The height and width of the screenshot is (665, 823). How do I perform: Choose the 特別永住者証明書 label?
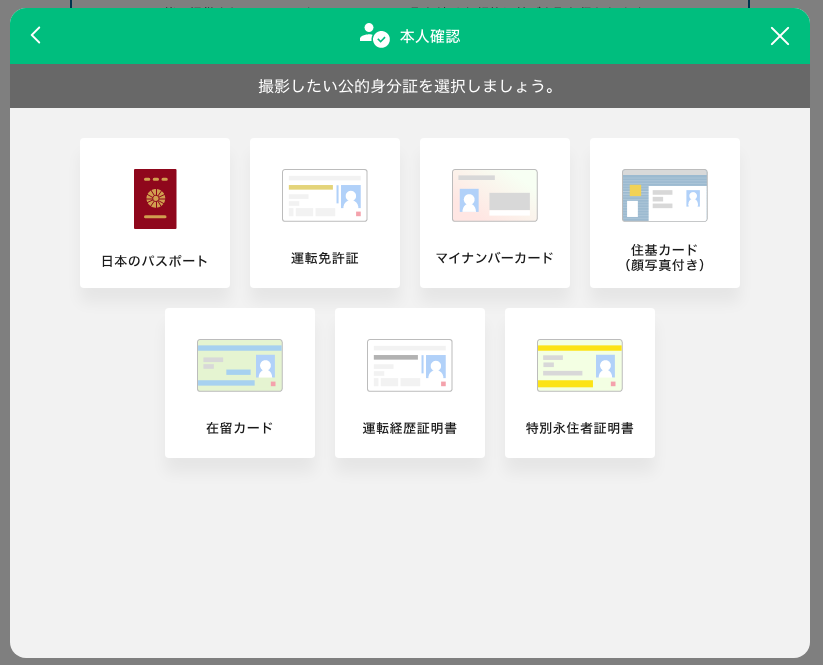point(579,428)
